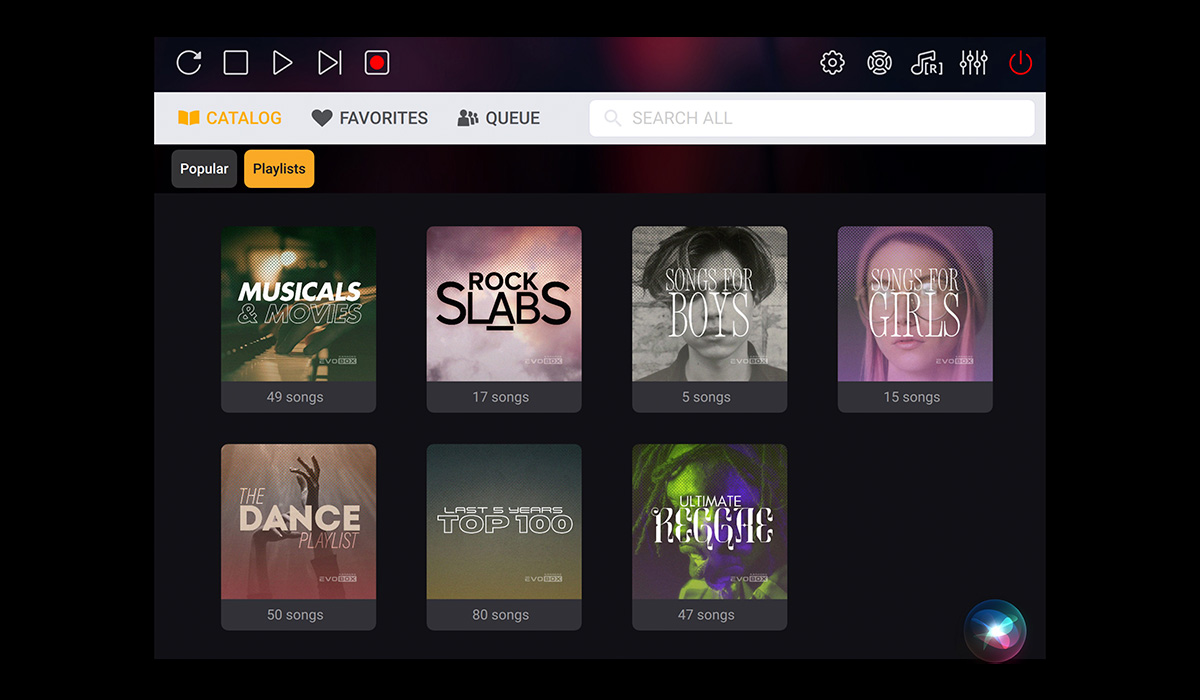Switch to the Catalog tab

click(230, 118)
